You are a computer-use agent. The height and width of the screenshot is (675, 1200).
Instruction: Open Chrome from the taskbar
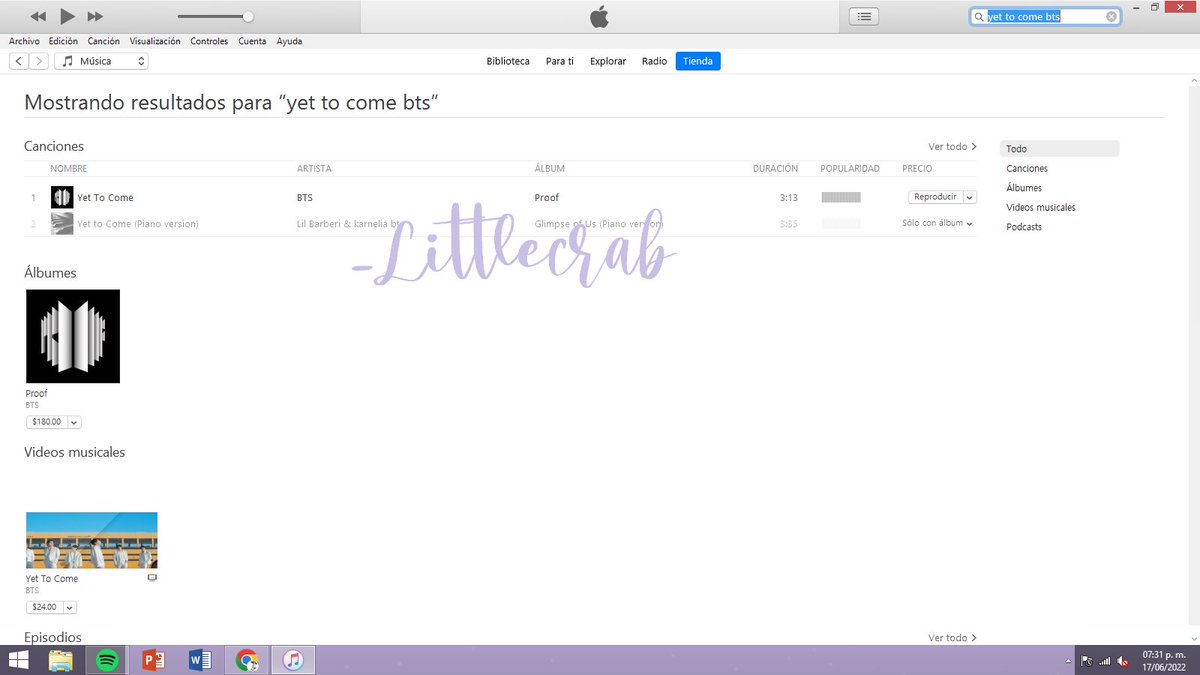pos(246,660)
